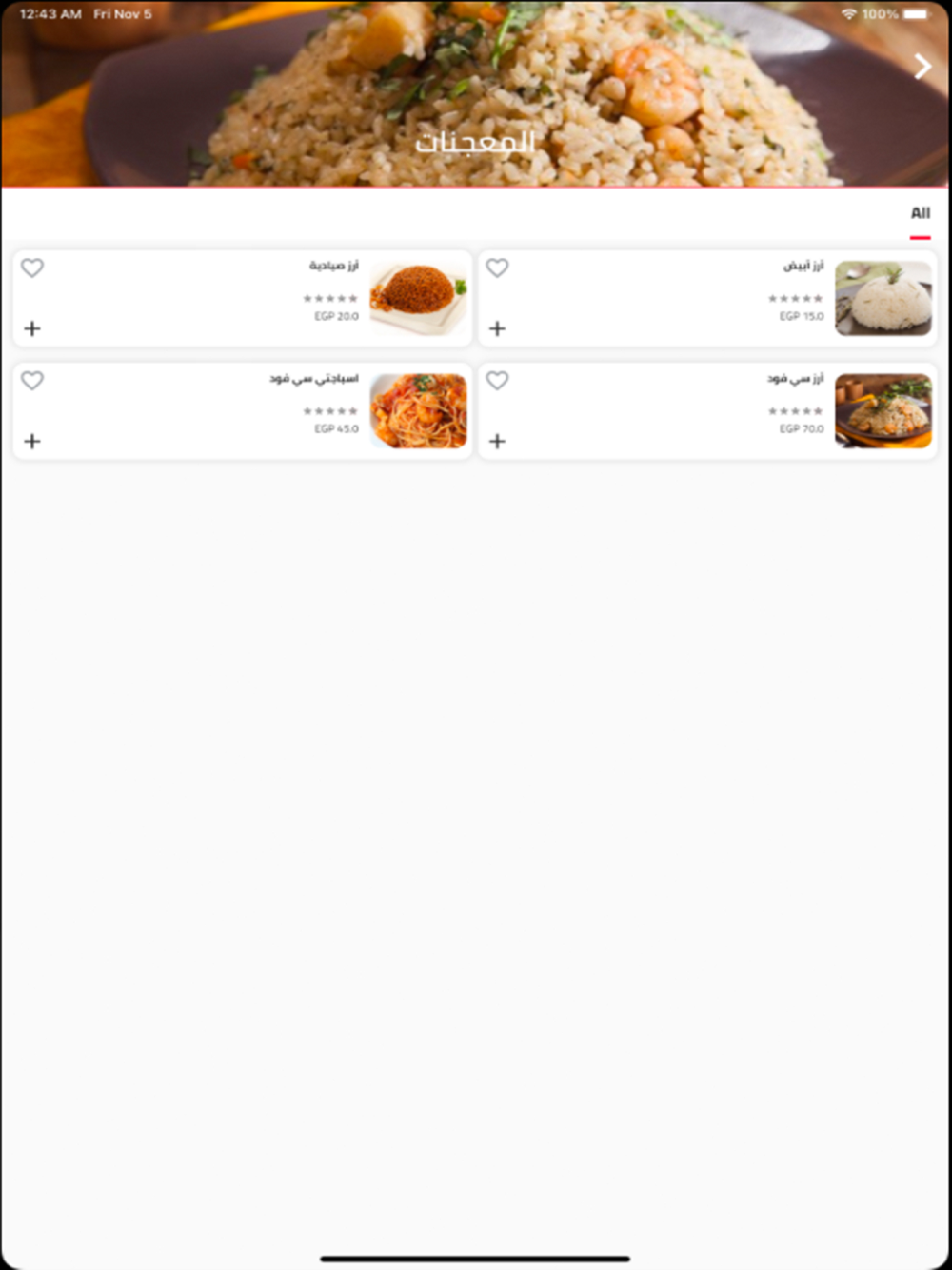952x1270 pixels.
Task: Open the أرز أبيض item title
Action: [x=803, y=266]
